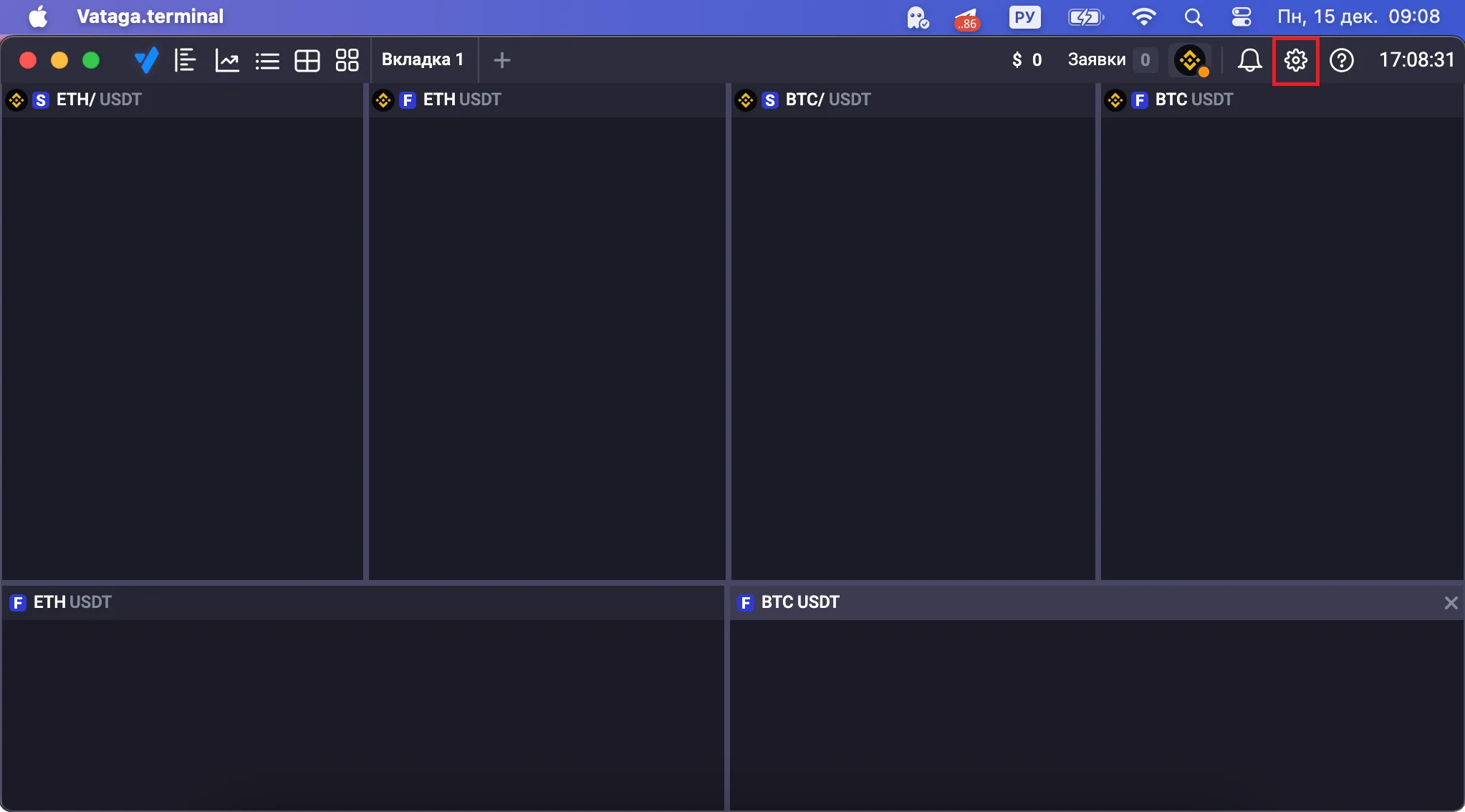1465x812 pixels.
Task: Click the Binance exchange connection icon in the top bar
Action: pos(1191,60)
